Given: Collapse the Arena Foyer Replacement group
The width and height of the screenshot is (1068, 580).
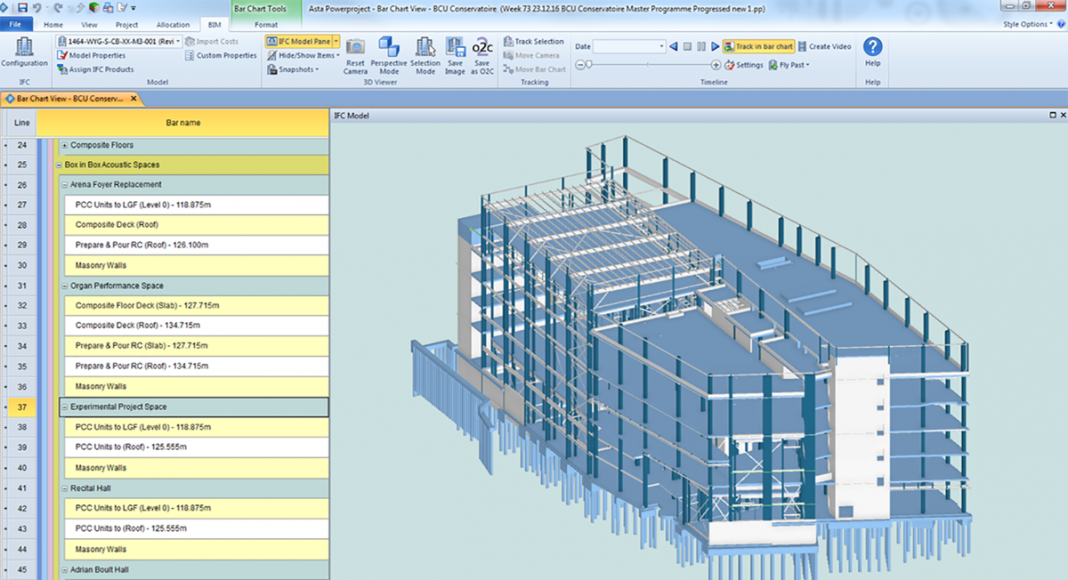Looking at the screenshot, I should 64,185.
